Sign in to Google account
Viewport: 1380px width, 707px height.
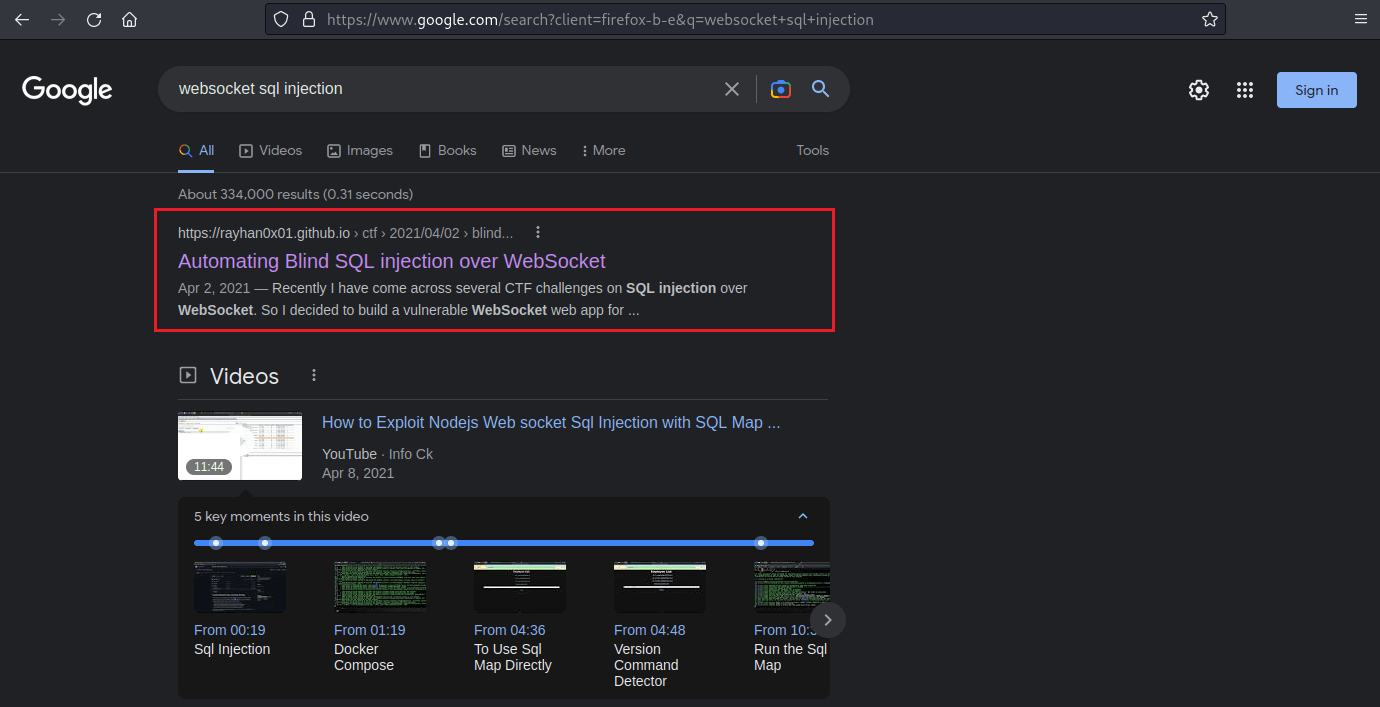coord(1316,90)
